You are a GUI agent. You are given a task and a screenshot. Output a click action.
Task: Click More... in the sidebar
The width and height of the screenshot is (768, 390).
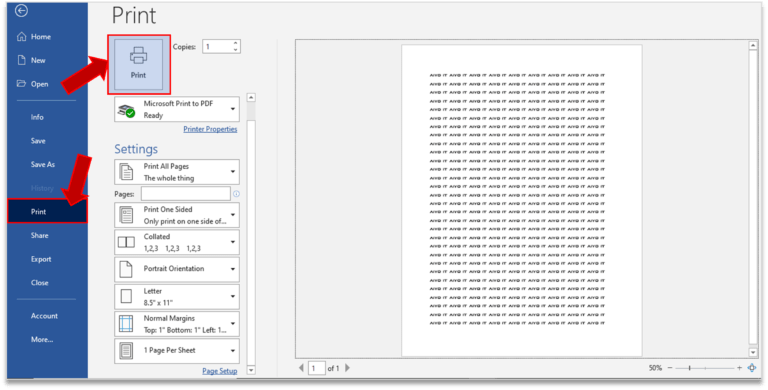(42, 339)
